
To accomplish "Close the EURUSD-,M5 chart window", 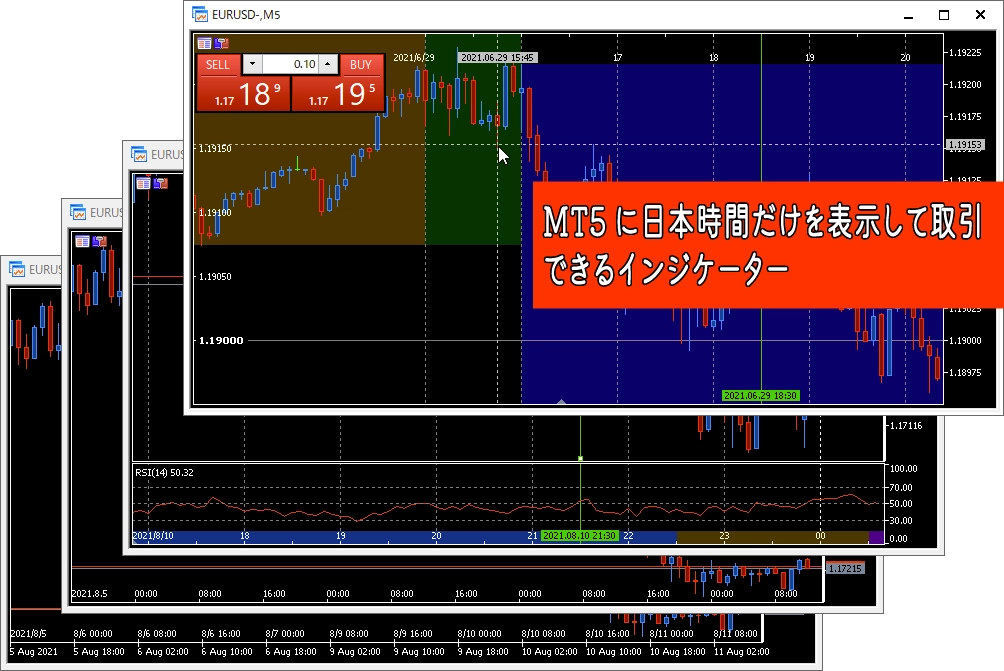I will pyautogui.click(x=980, y=15).
